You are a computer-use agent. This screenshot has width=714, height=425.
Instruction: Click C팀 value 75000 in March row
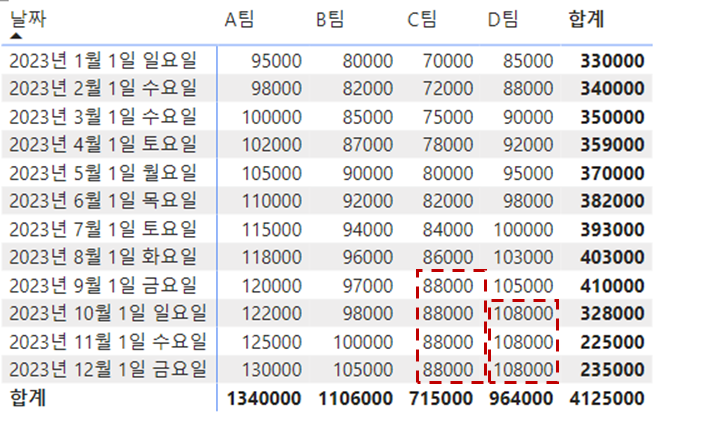tap(448, 118)
